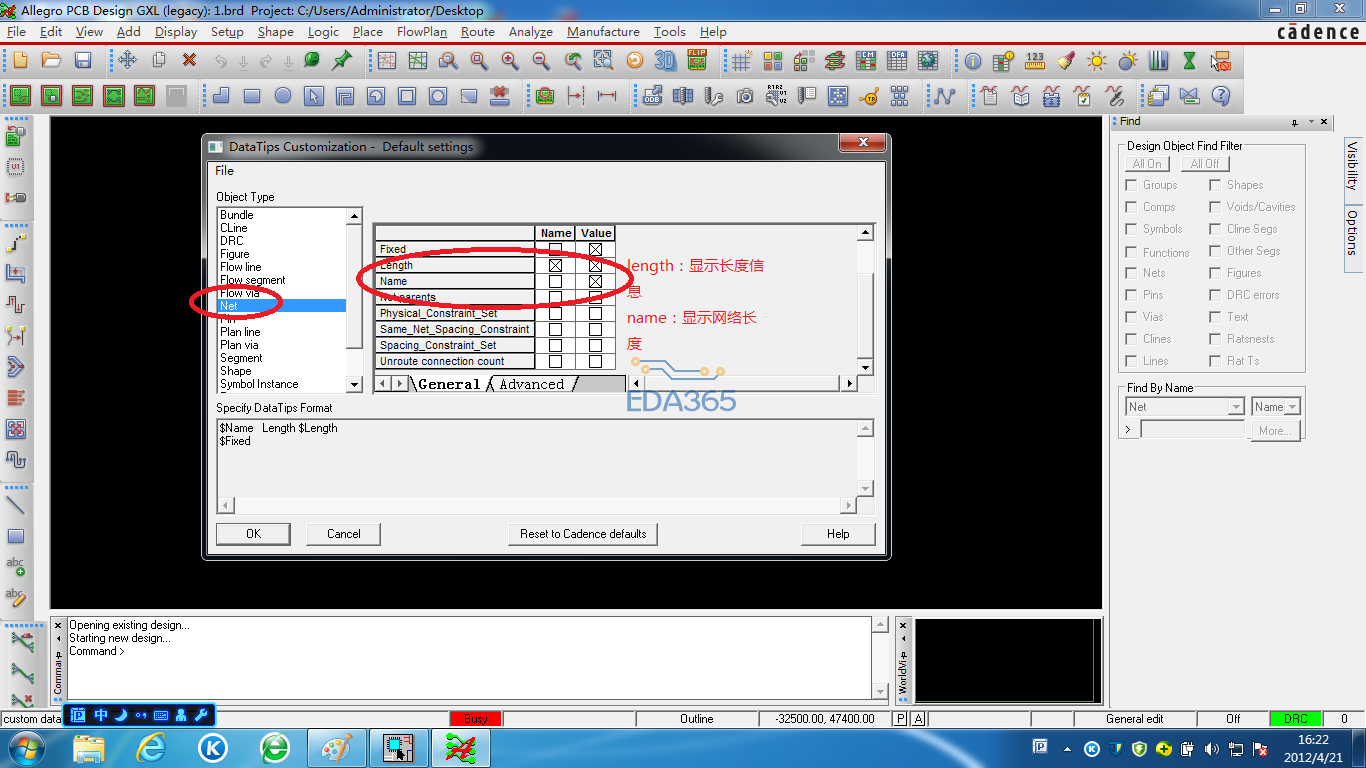This screenshot has width=1366, height=768.
Task: Click the Flip board icon
Action: [697, 61]
